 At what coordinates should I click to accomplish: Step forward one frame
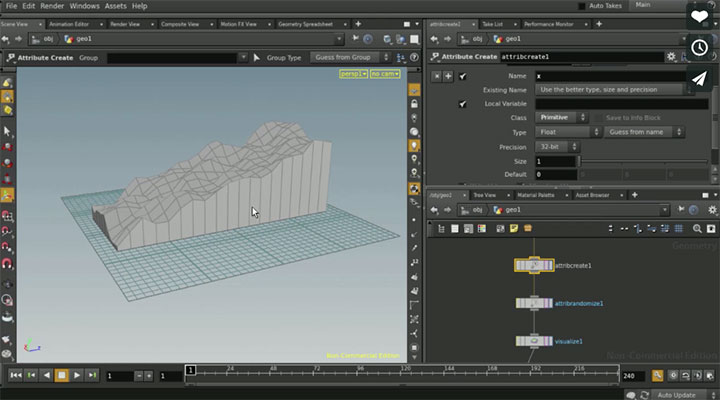(92, 376)
